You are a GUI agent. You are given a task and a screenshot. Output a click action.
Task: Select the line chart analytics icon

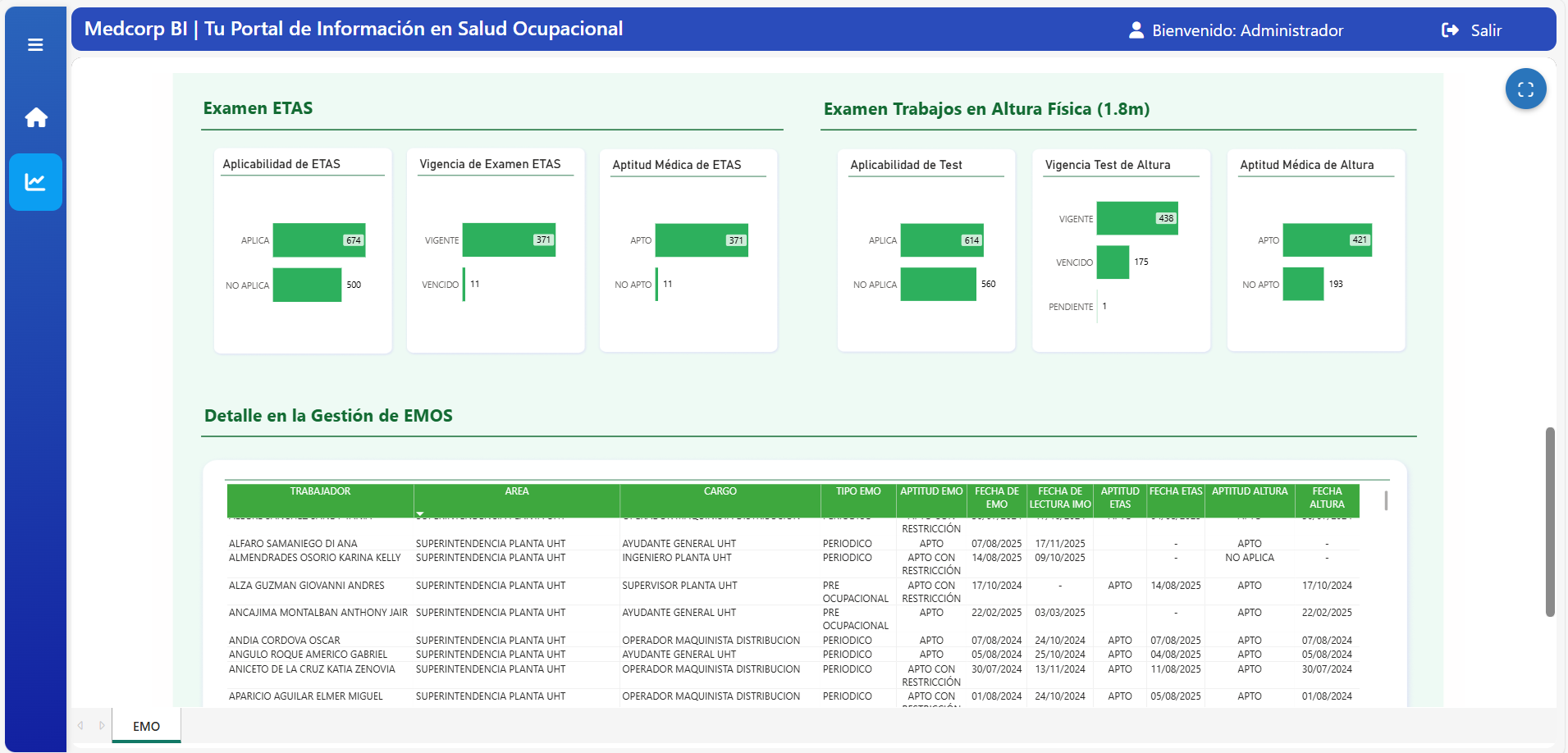tap(35, 182)
